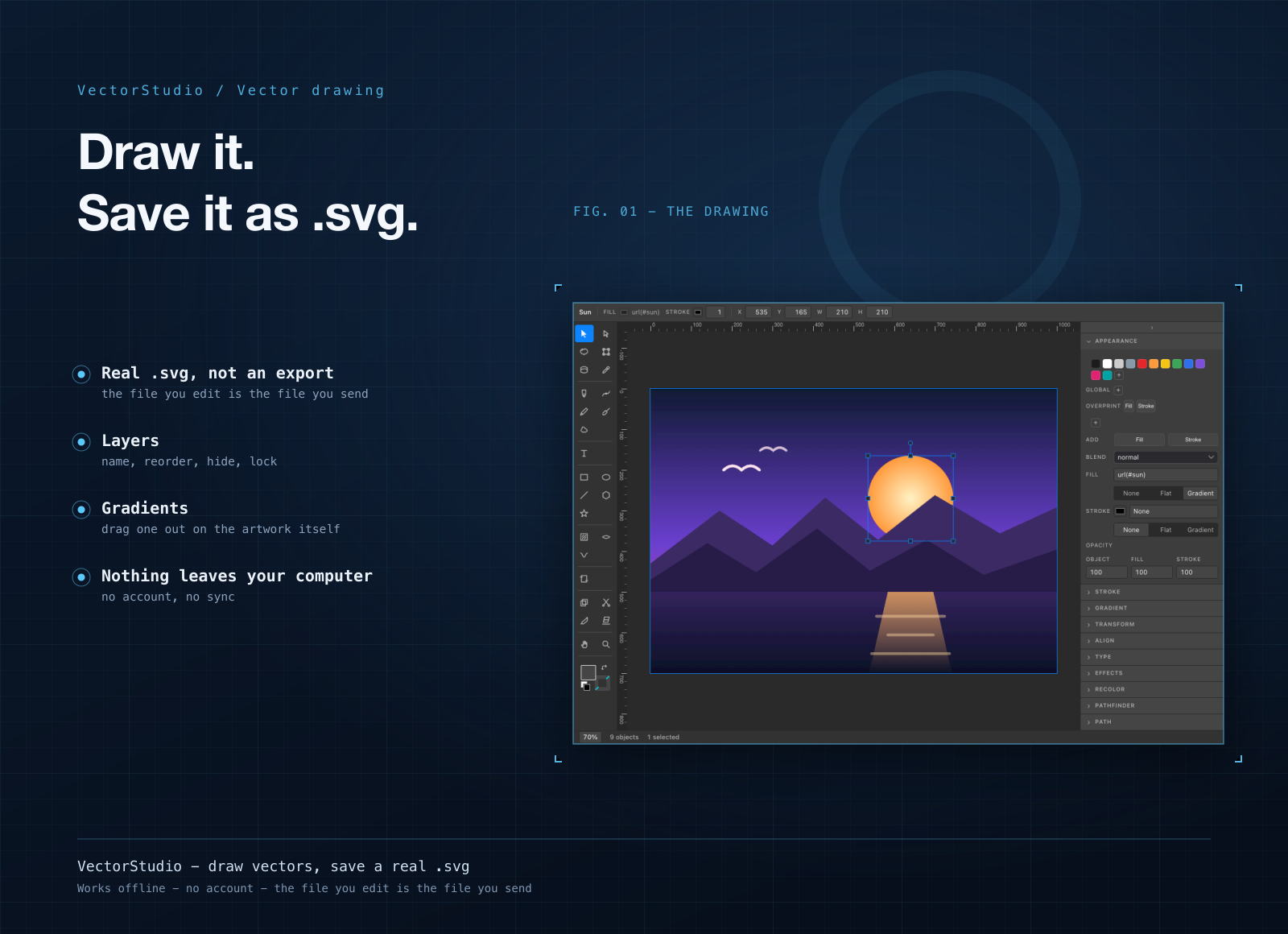Select the Pen tool
This screenshot has height=934, width=1288.
click(x=584, y=394)
